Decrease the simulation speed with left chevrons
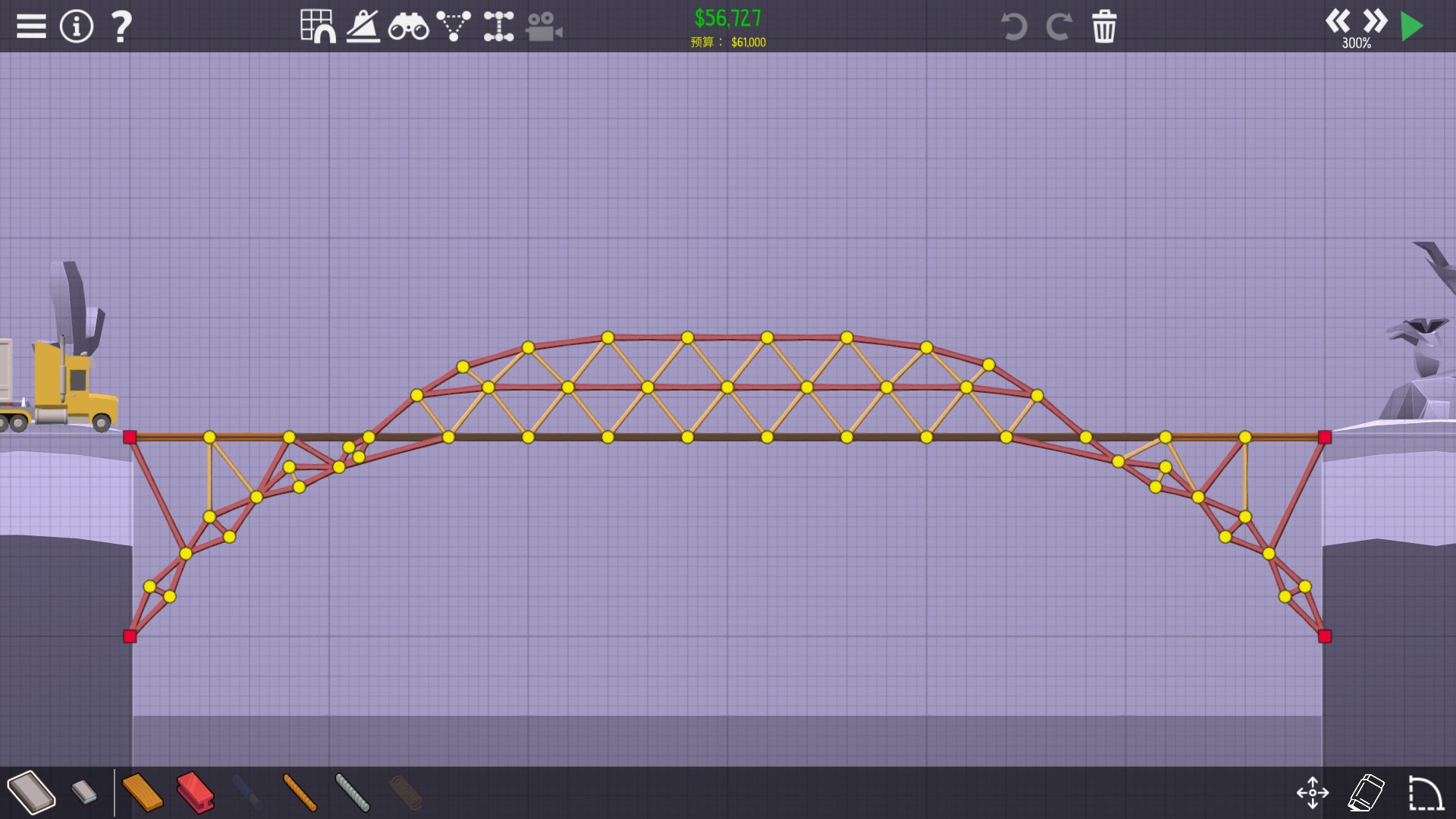This screenshot has height=819, width=1456. pyautogui.click(x=1338, y=20)
